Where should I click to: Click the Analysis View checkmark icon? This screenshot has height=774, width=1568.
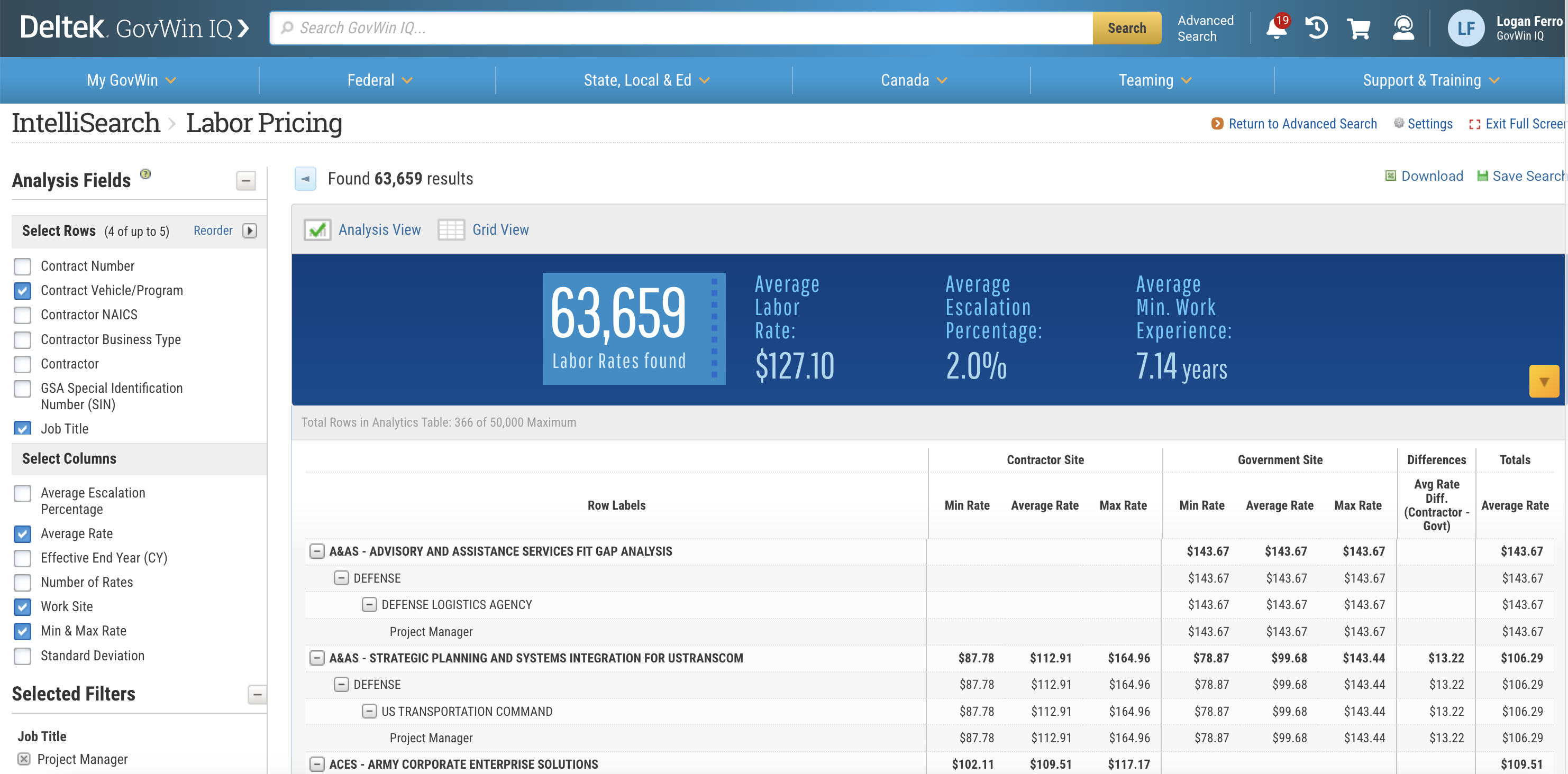coord(318,230)
